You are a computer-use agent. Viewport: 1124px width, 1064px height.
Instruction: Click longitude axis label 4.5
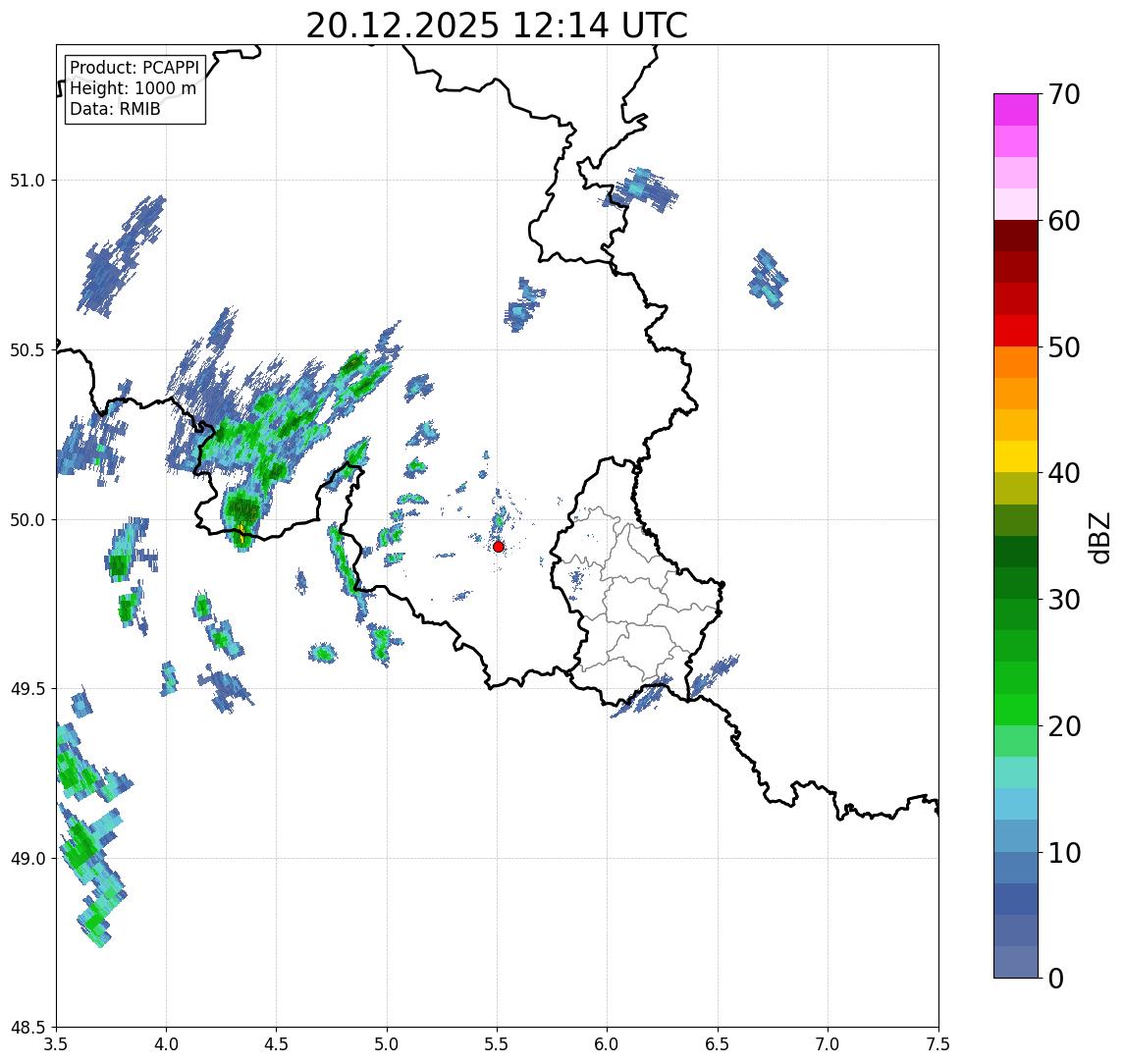click(x=277, y=1044)
